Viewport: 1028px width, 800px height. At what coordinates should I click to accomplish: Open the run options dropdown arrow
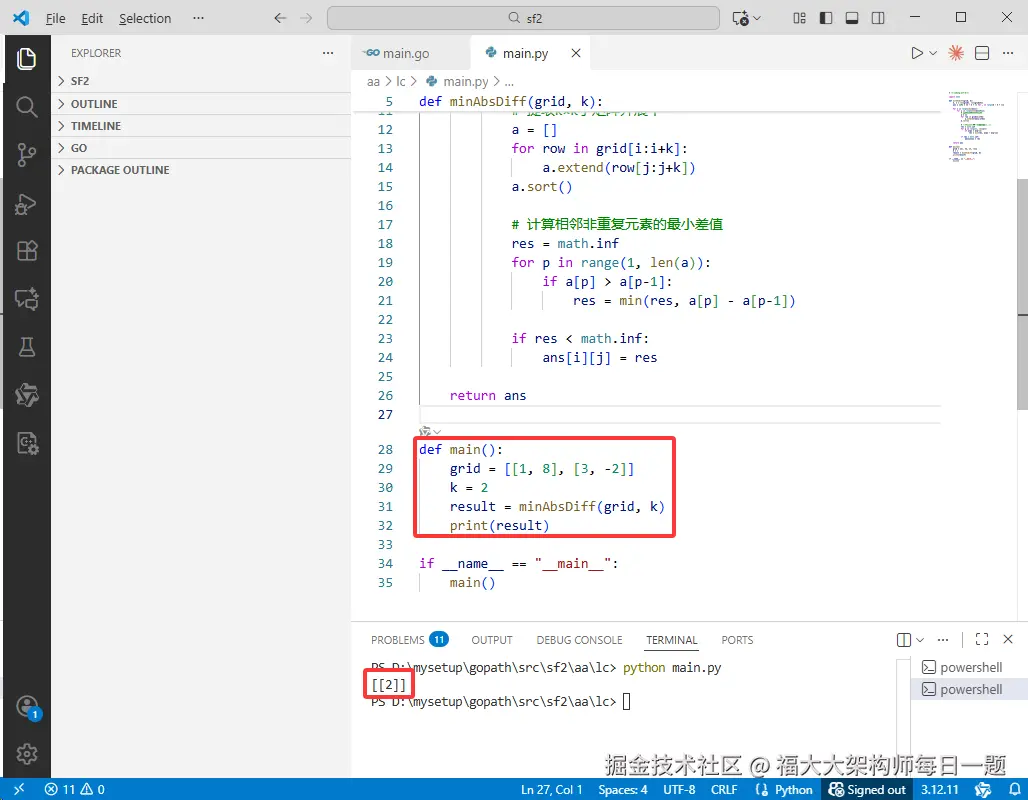coord(933,53)
